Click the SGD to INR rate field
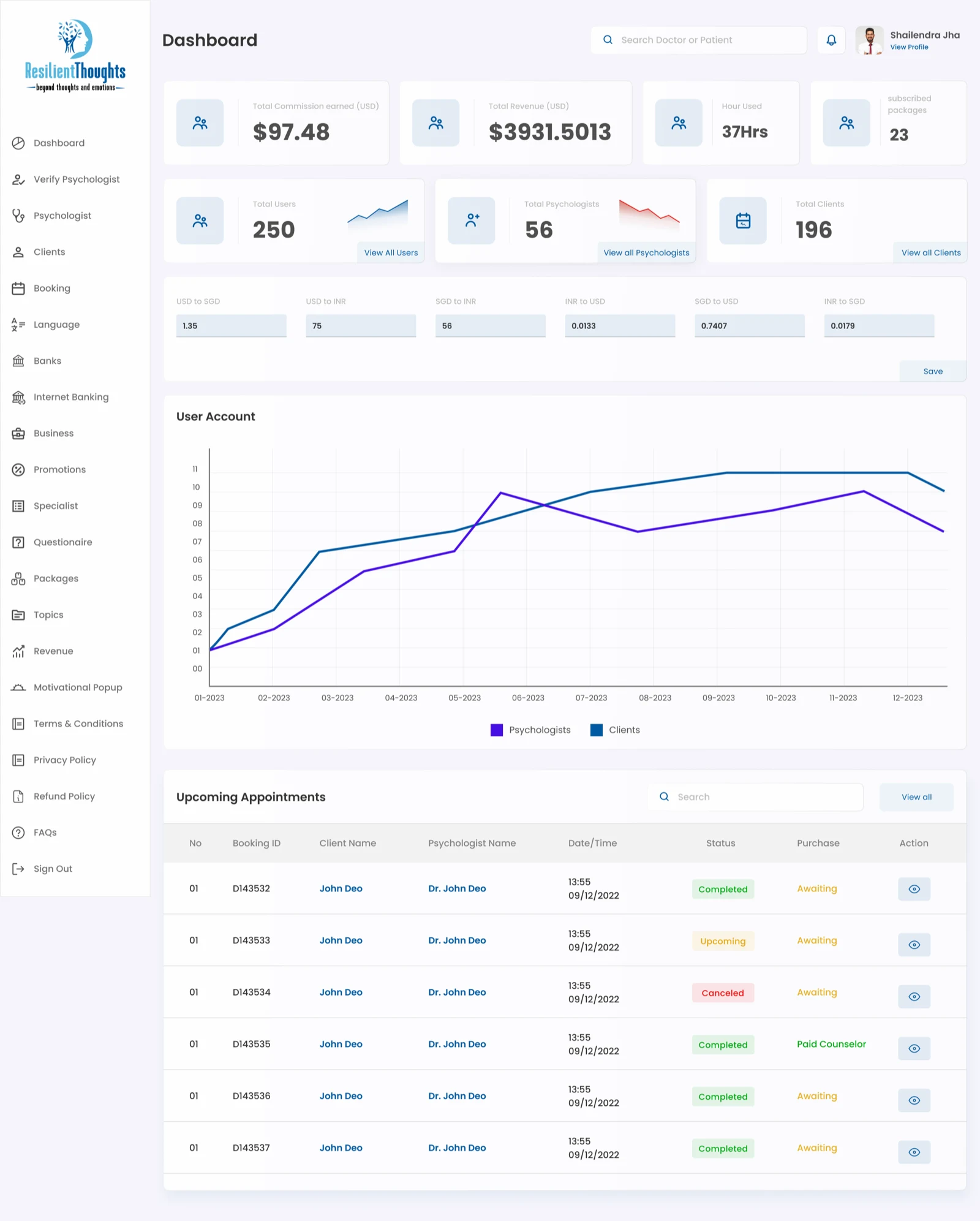The height and width of the screenshot is (1221, 980). pyautogui.click(x=491, y=326)
